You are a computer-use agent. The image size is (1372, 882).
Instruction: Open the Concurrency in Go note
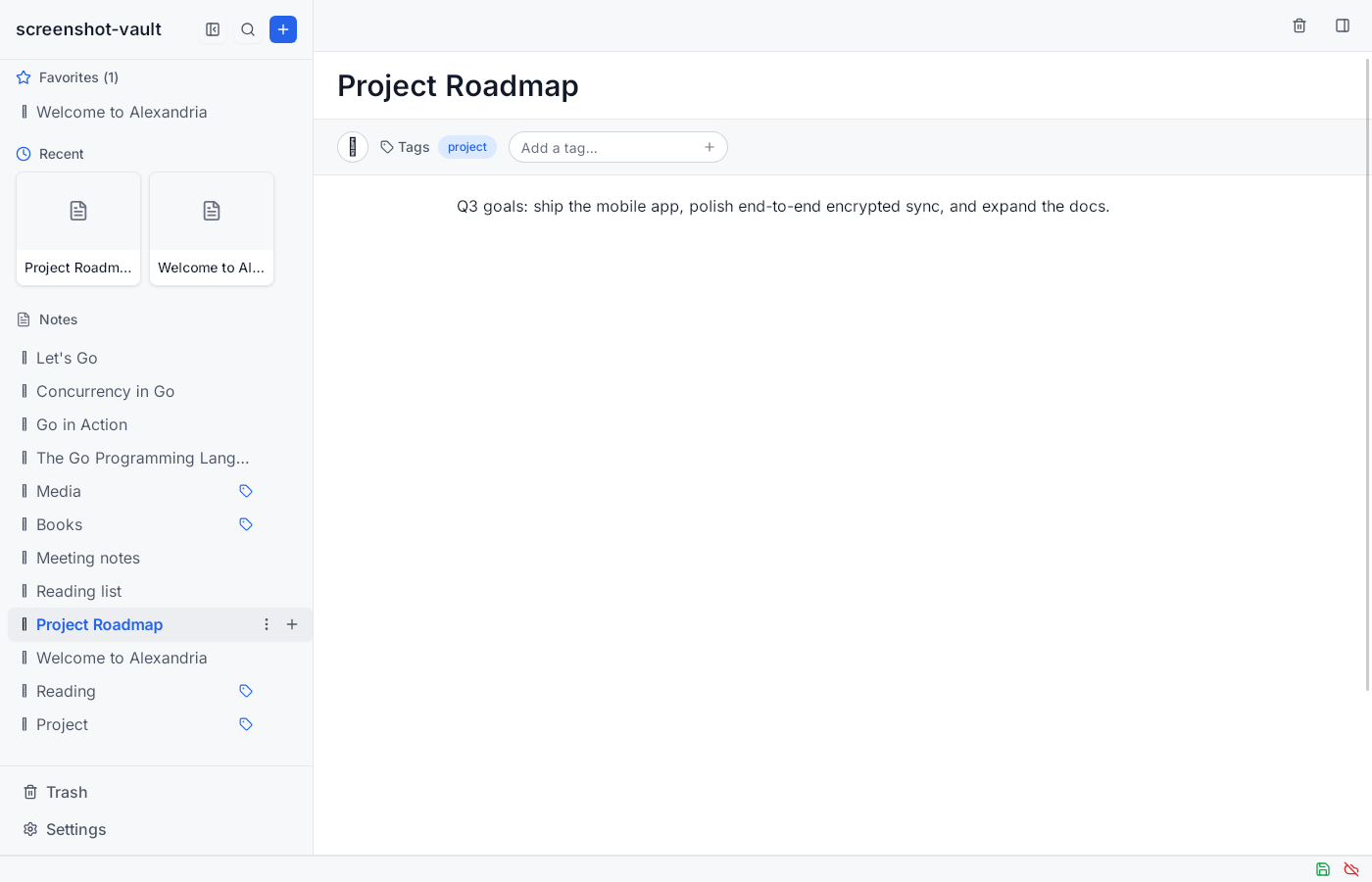tap(105, 391)
